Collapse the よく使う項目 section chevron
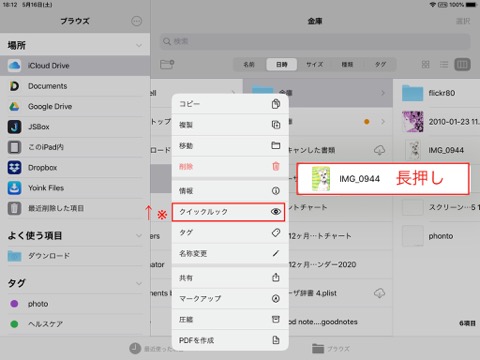The width and height of the screenshot is (480, 360). click(x=139, y=236)
